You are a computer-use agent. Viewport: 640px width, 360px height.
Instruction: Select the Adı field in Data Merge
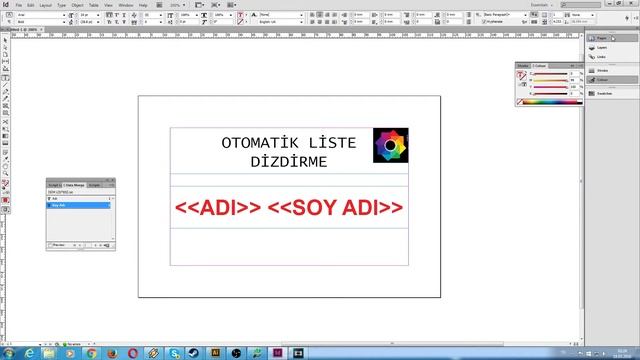[x=79, y=199]
